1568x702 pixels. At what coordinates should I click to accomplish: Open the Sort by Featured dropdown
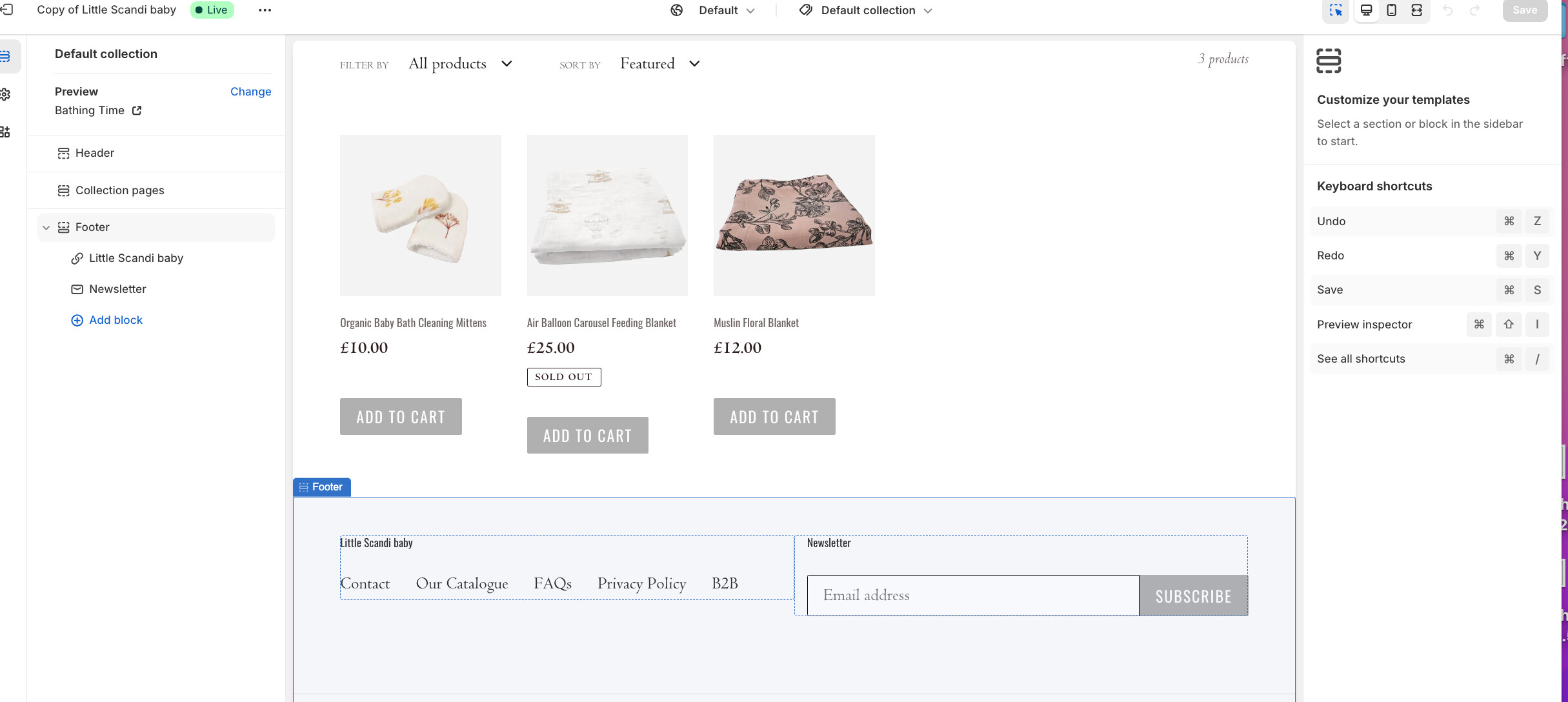point(659,64)
